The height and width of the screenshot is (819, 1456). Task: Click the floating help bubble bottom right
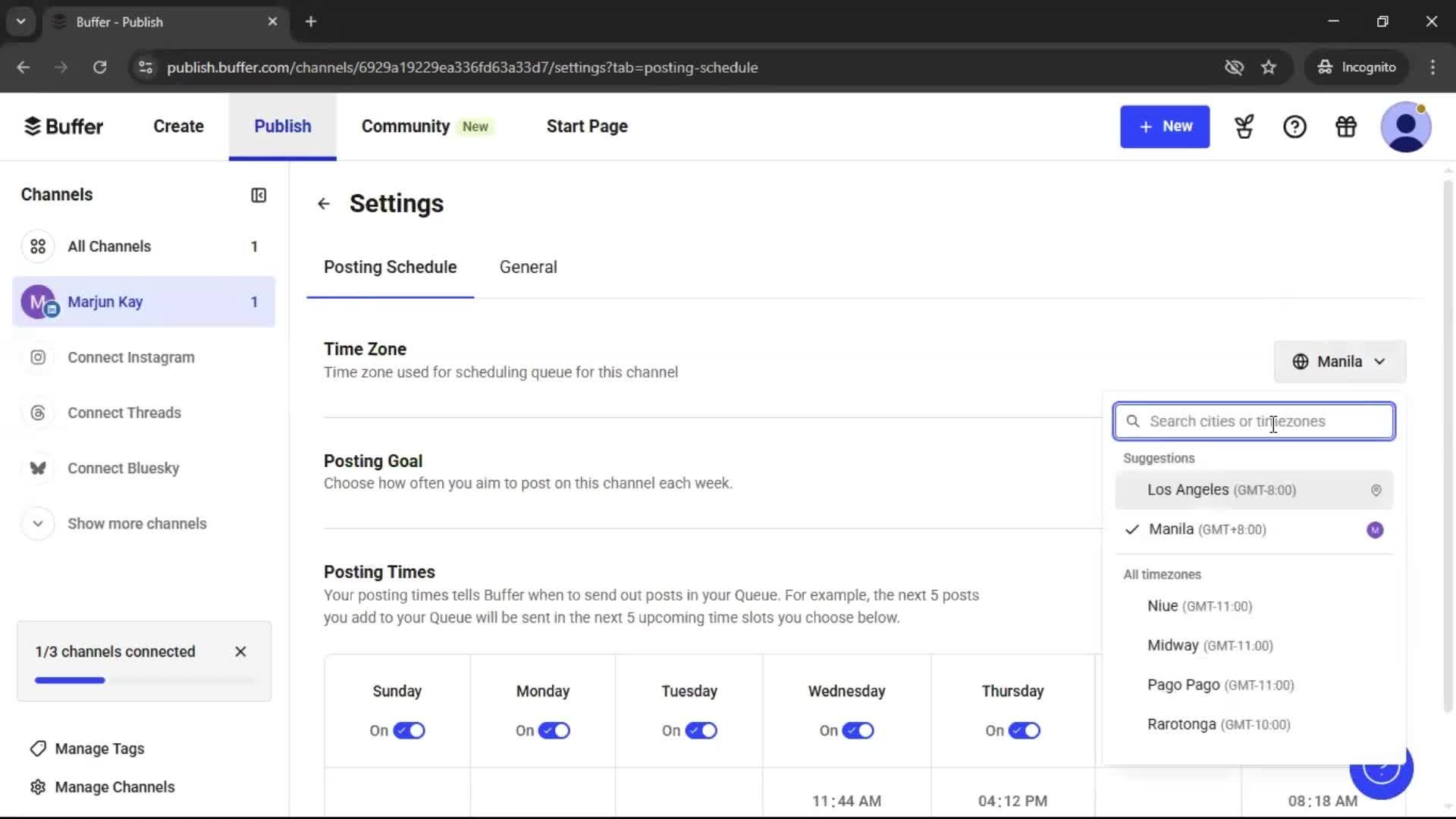(1381, 769)
